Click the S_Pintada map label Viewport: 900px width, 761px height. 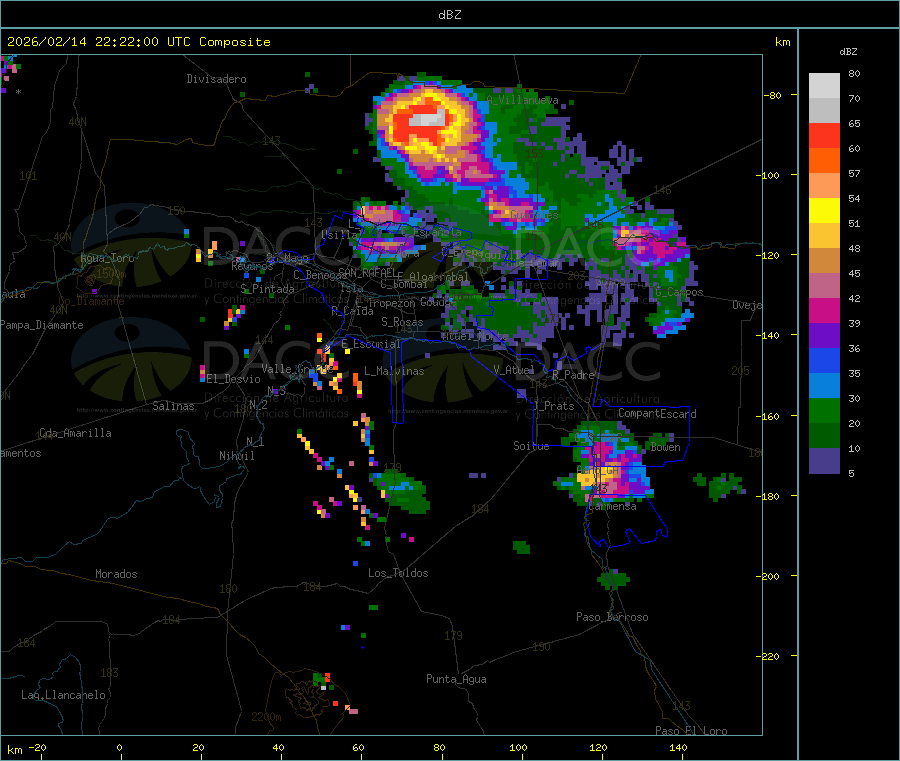coord(267,289)
